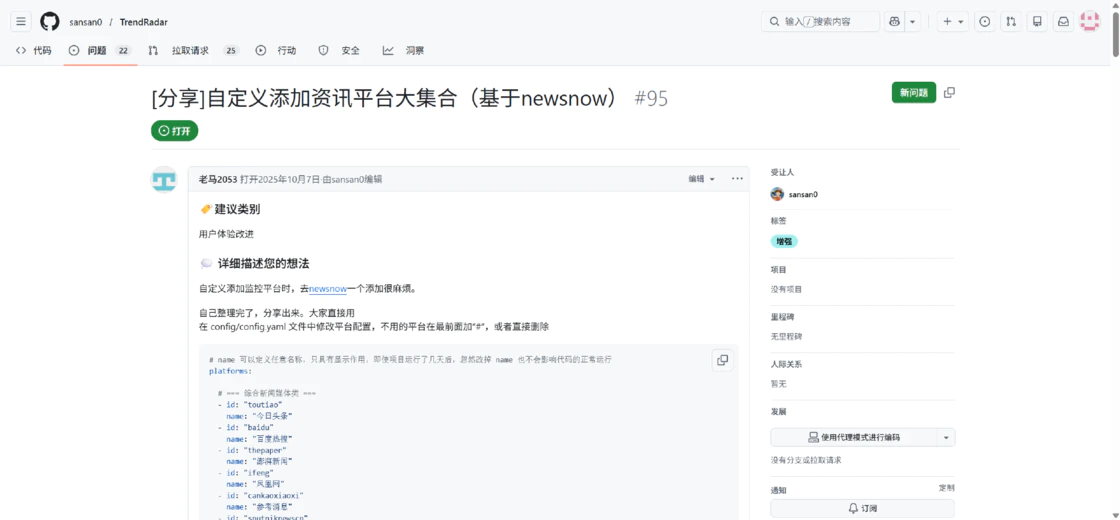Open the TrendRadar repository link
1120x520 pixels.
pos(144,22)
